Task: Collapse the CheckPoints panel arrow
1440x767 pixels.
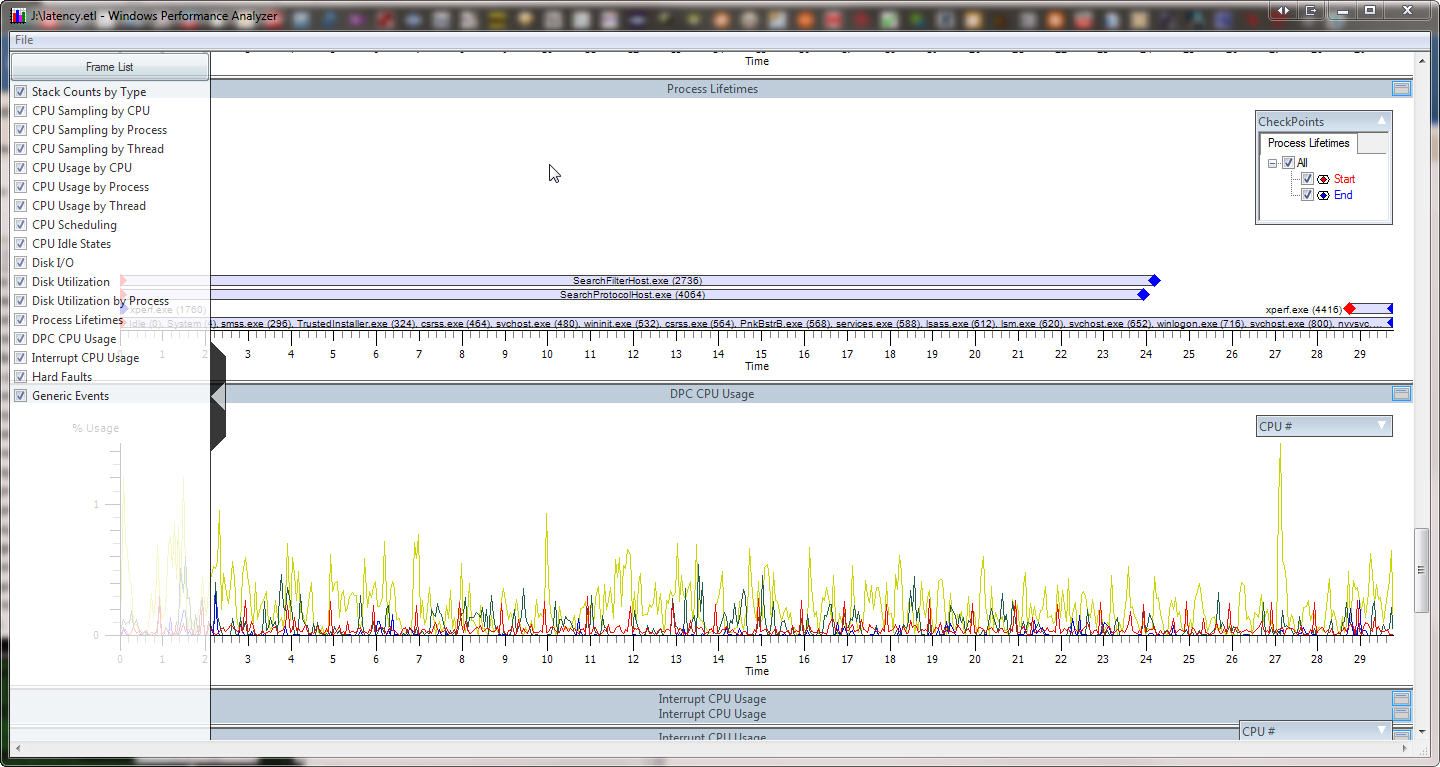Action: pyautogui.click(x=1382, y=121)
